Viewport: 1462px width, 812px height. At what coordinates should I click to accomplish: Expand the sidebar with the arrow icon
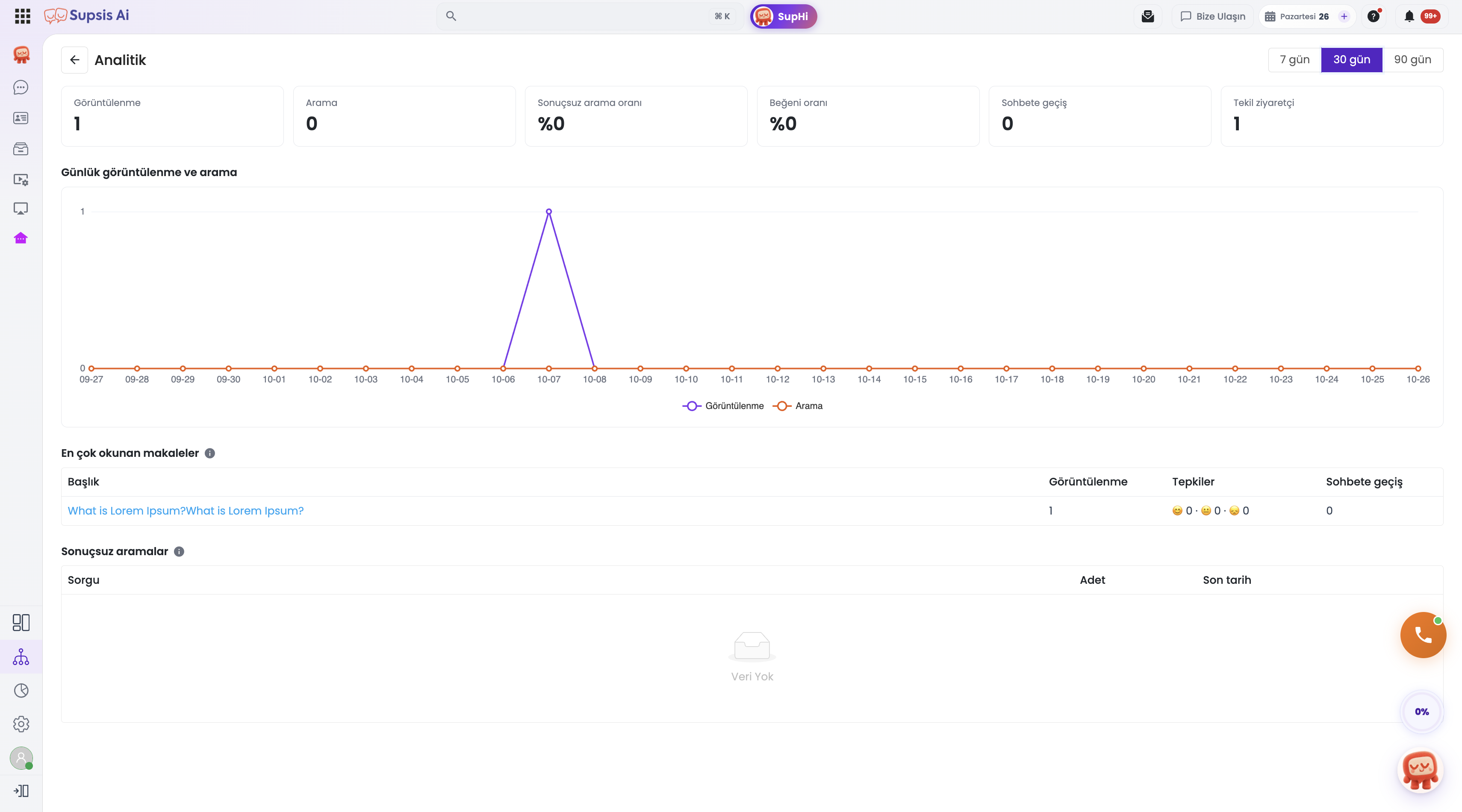[x=21, y=791]
